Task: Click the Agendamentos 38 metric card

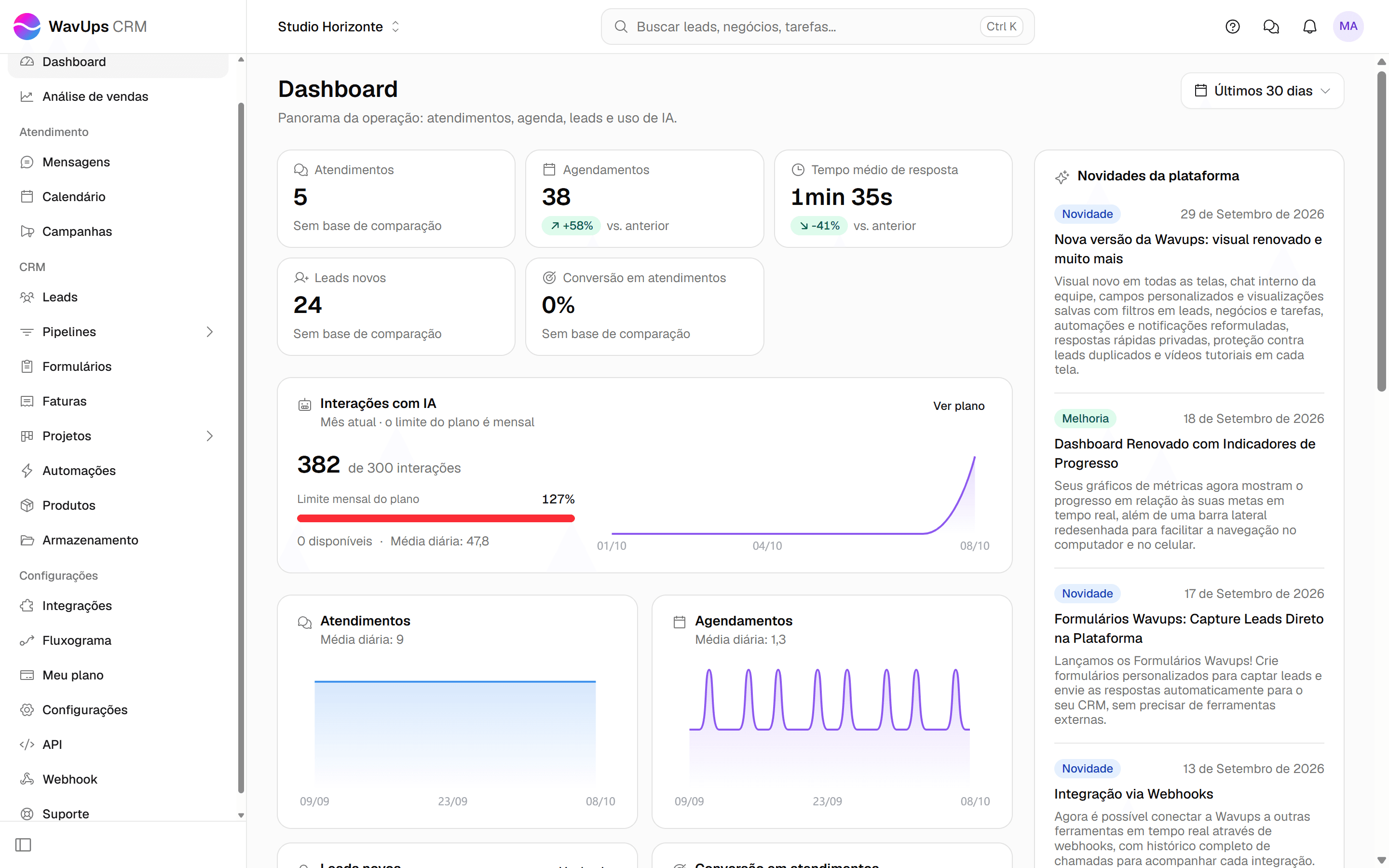Action: pos(644,199)
